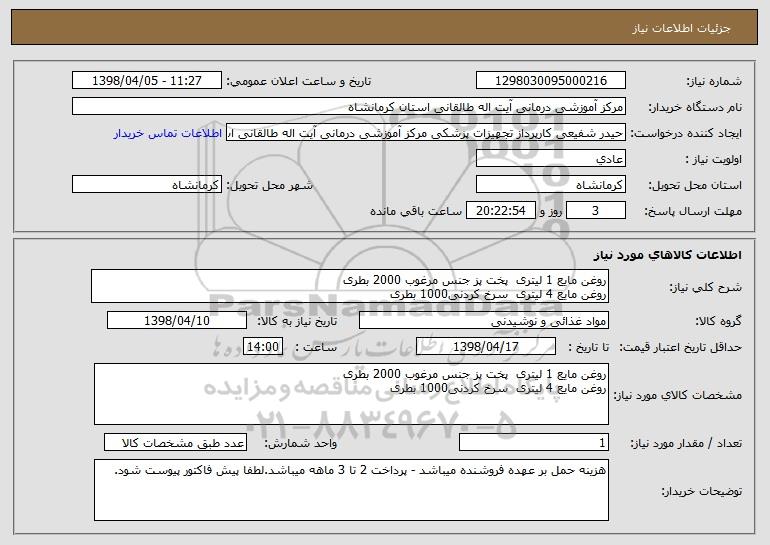The width and height of the screenshot is (770, 545).
Task: Click the نام دستگاه خریدار field
Action: 349,106
